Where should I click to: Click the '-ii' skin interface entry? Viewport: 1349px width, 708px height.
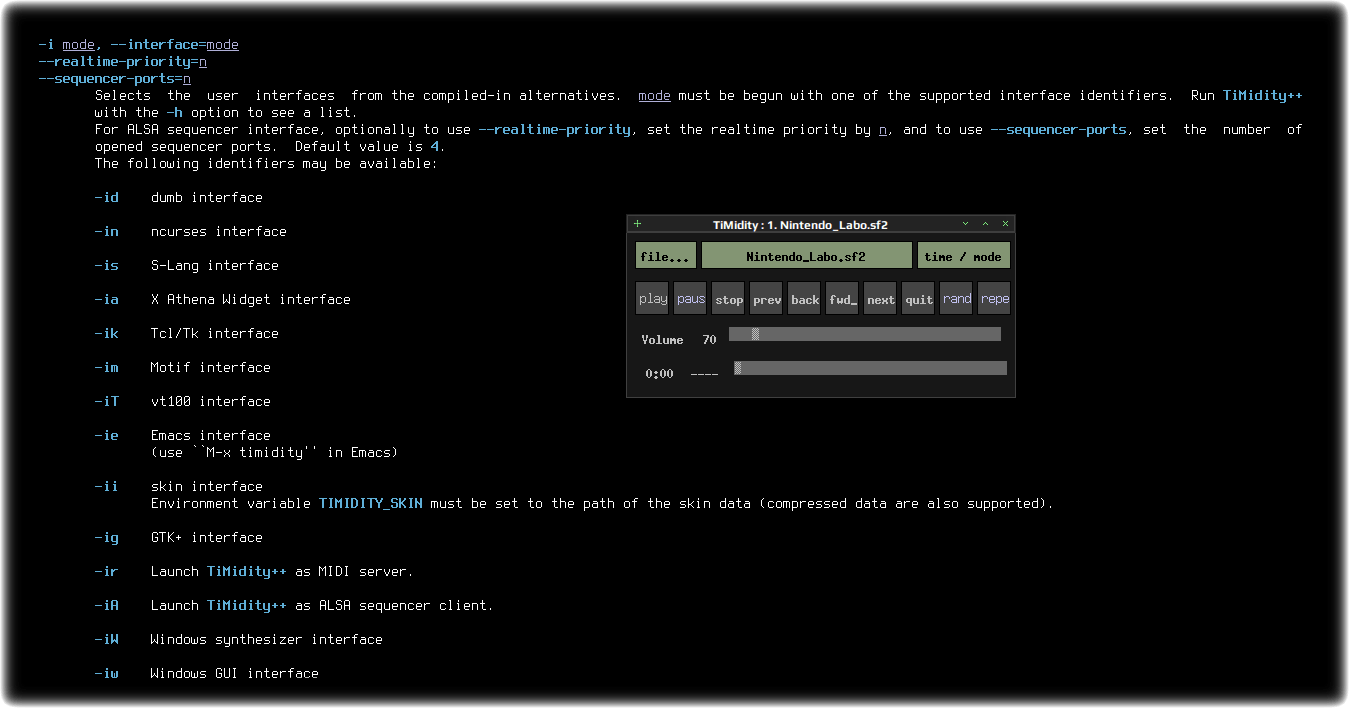point(179,486)
